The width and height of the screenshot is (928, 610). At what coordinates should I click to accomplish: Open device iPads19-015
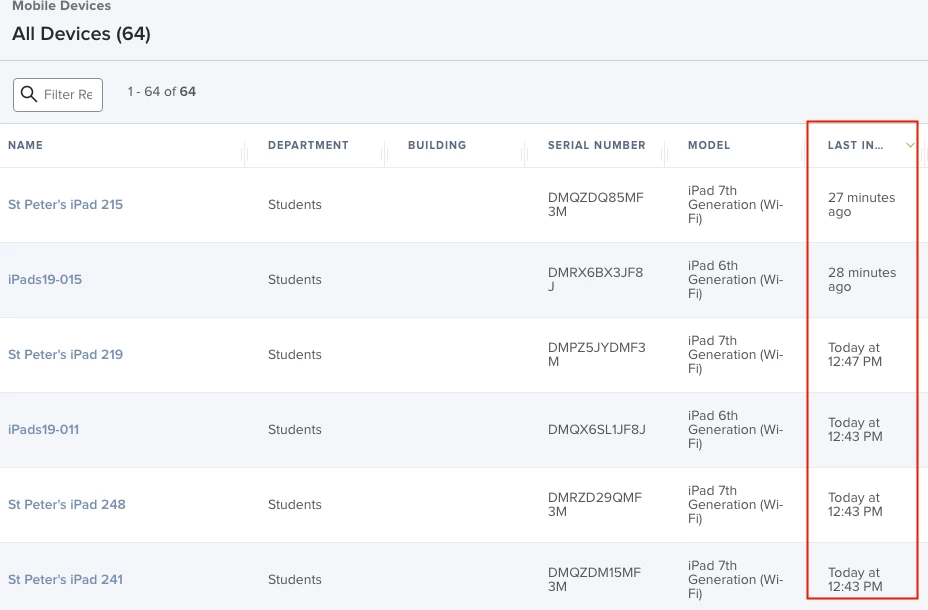tap(45, 280)
